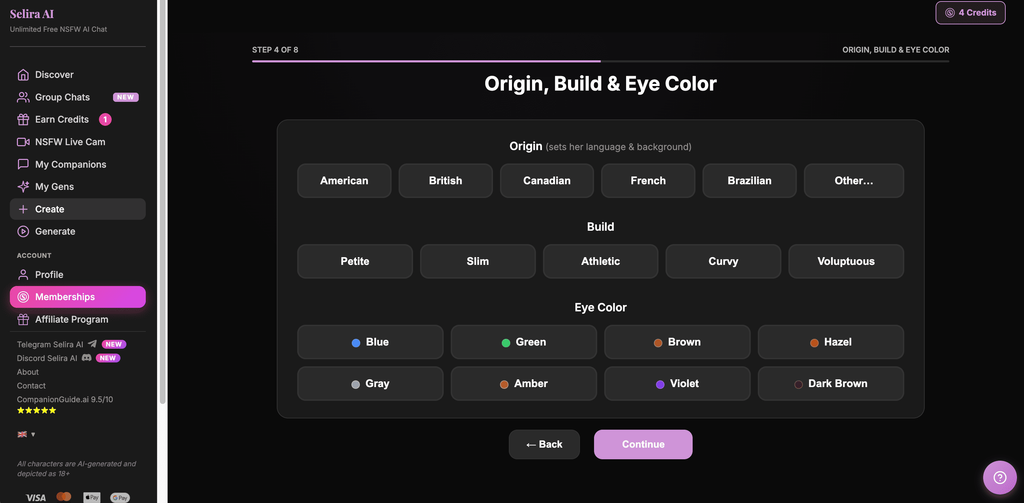
Task: Click the Mastercard payment icon
Action: click(64, 497)
